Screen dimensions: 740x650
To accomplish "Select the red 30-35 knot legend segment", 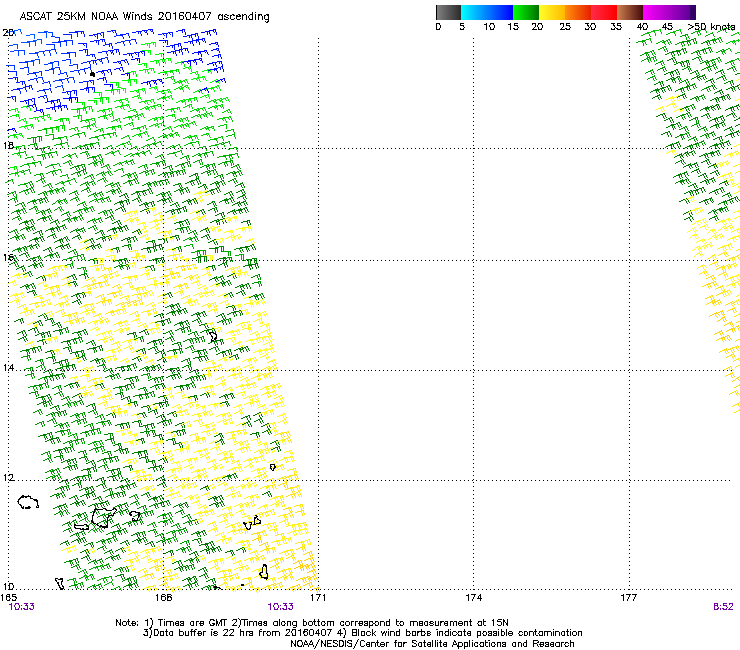I will pyautogui.click(x=604, y=12).
